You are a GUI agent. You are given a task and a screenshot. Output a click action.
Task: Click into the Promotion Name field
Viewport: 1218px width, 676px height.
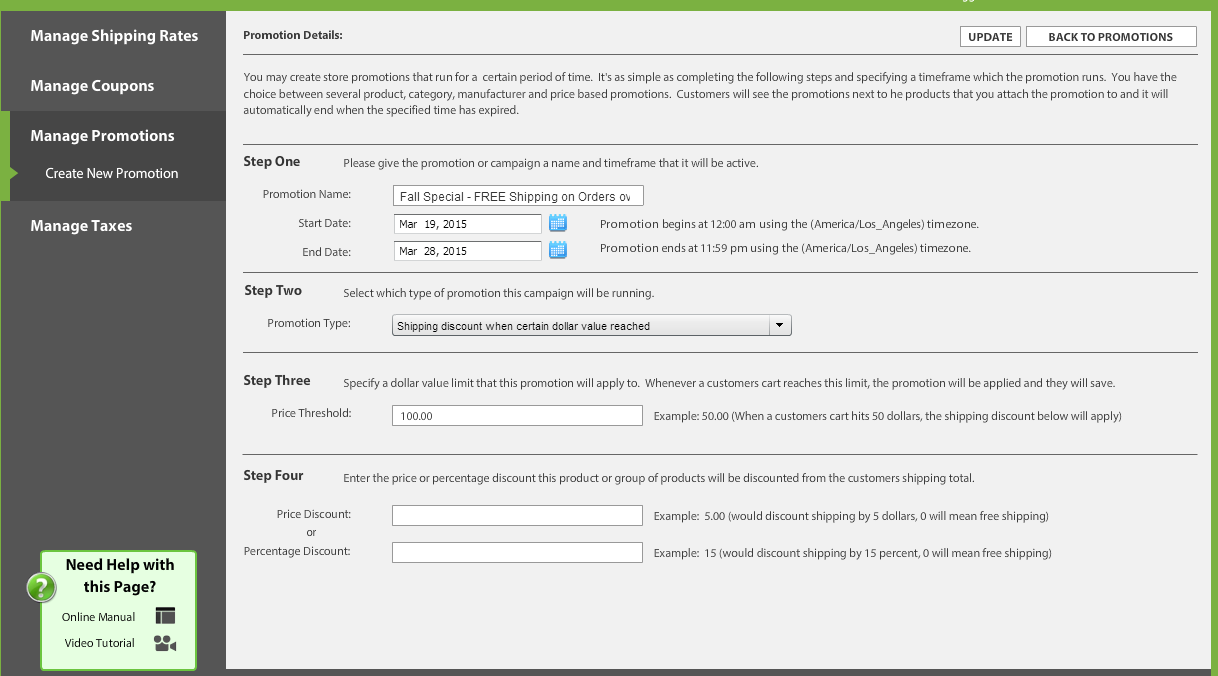pos(518,196)
